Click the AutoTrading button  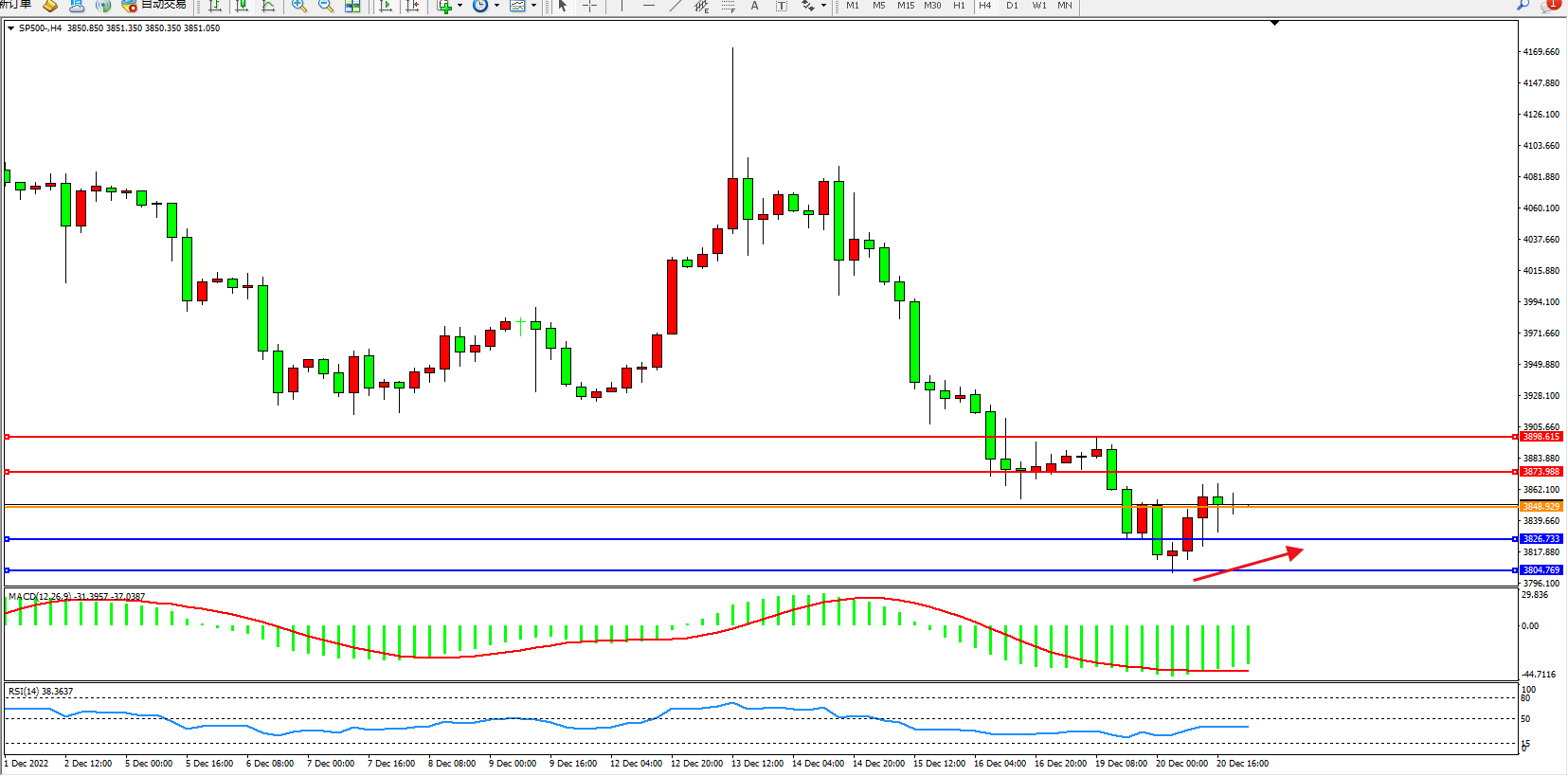pos(154,6)
